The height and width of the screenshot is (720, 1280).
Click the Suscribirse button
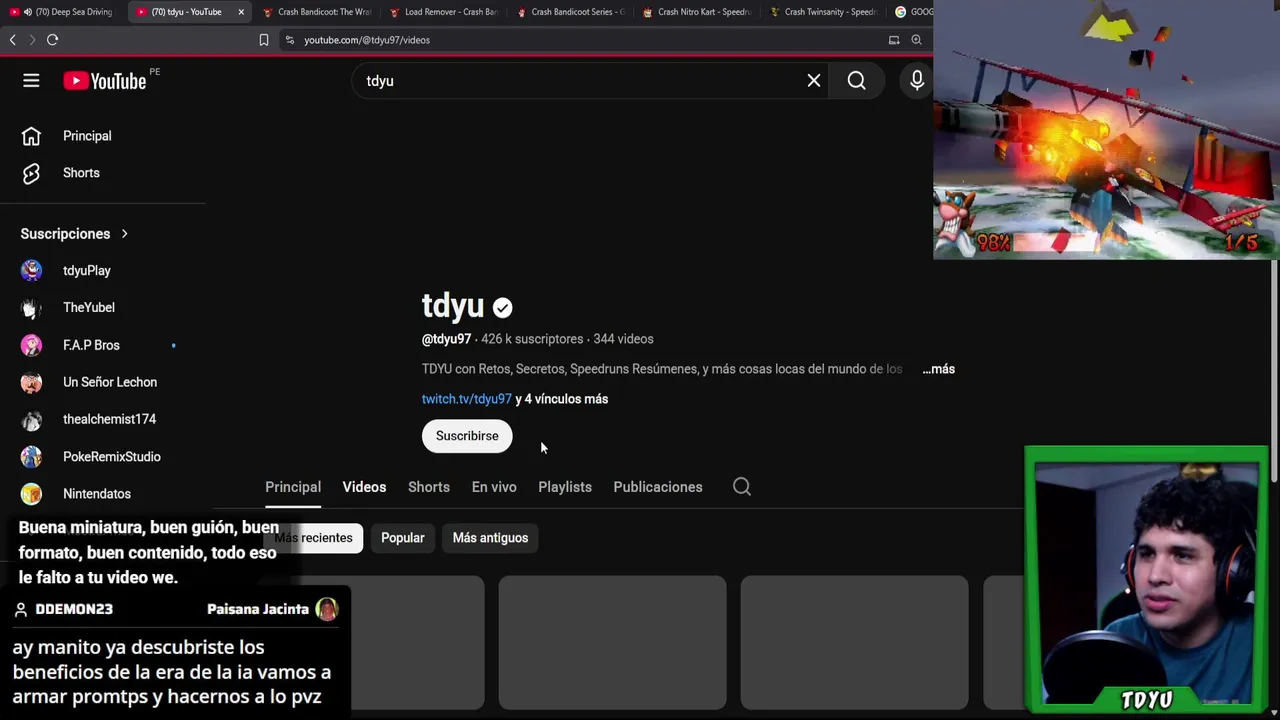[467, 436]
